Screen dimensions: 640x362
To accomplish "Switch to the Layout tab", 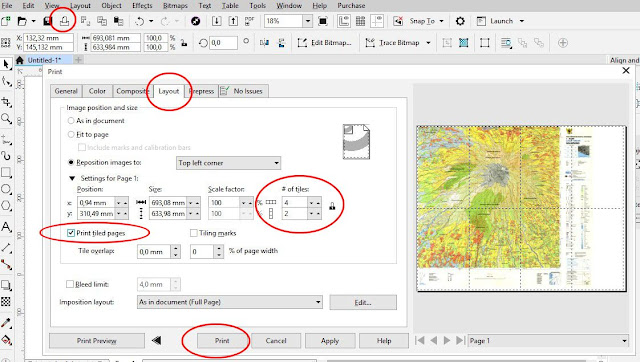I will point(169,91).
